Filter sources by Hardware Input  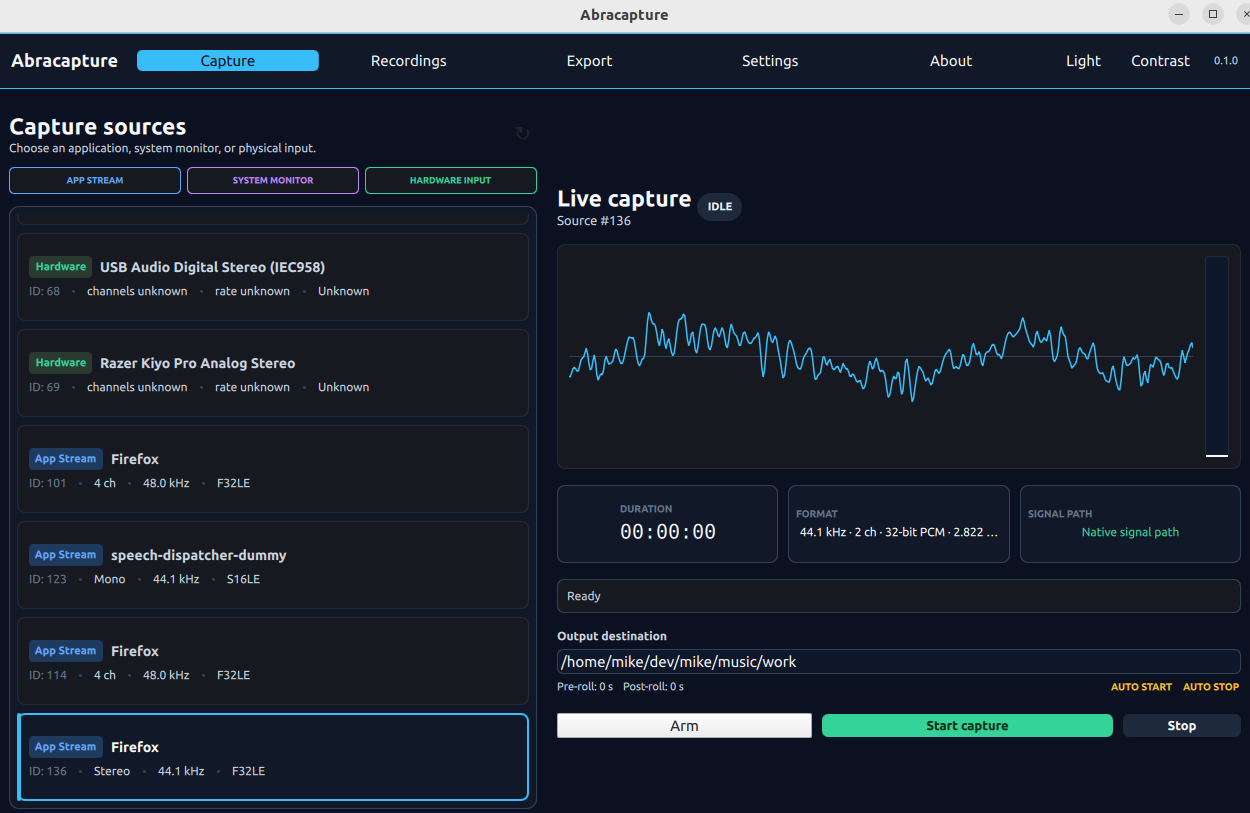(450, 181)
